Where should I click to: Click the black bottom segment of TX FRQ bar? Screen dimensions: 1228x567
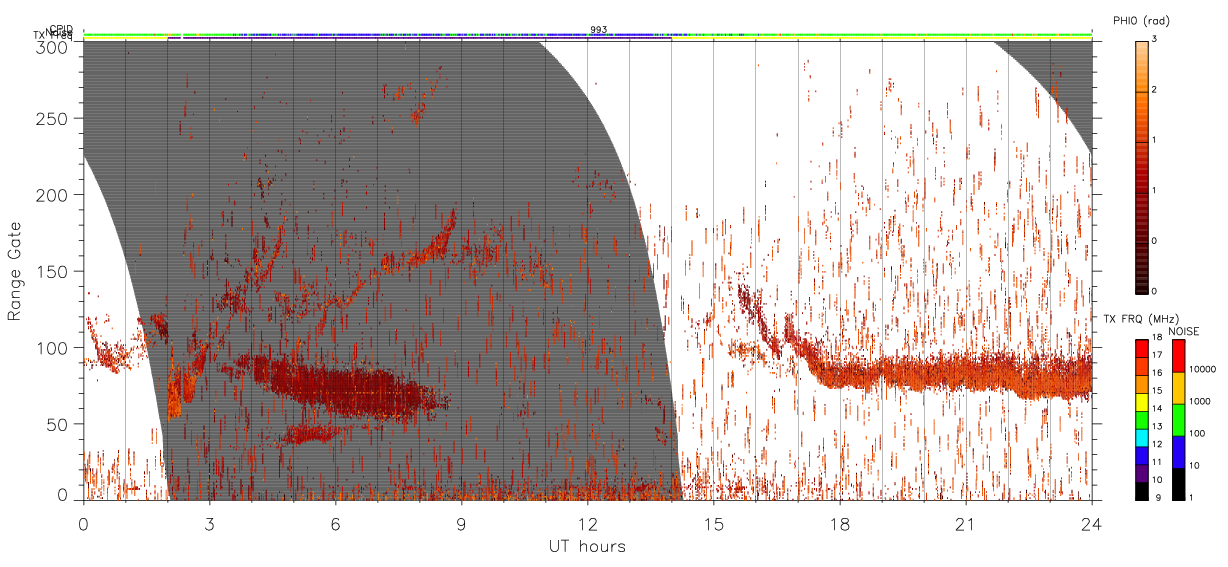1142,489
